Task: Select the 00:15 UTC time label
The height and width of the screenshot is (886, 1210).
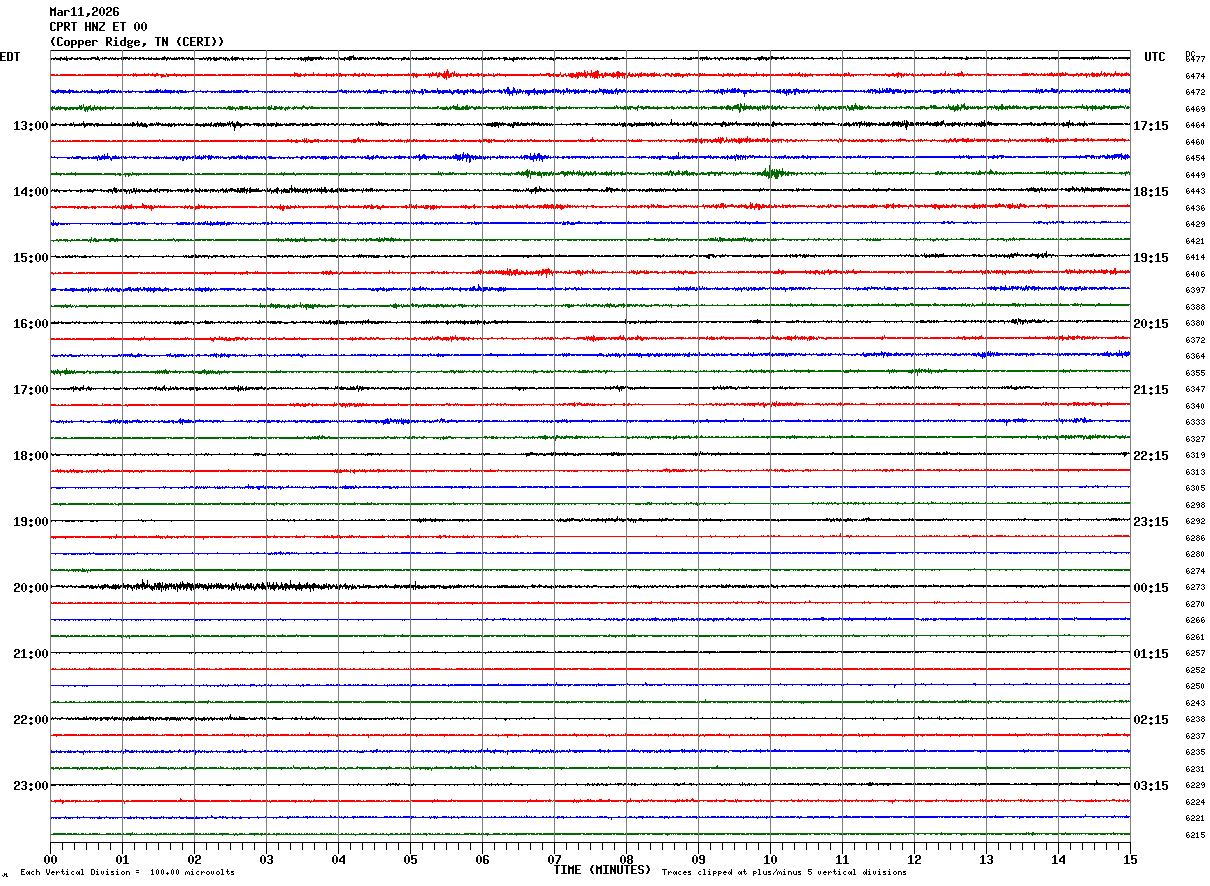Action: tap(1151, 588)
